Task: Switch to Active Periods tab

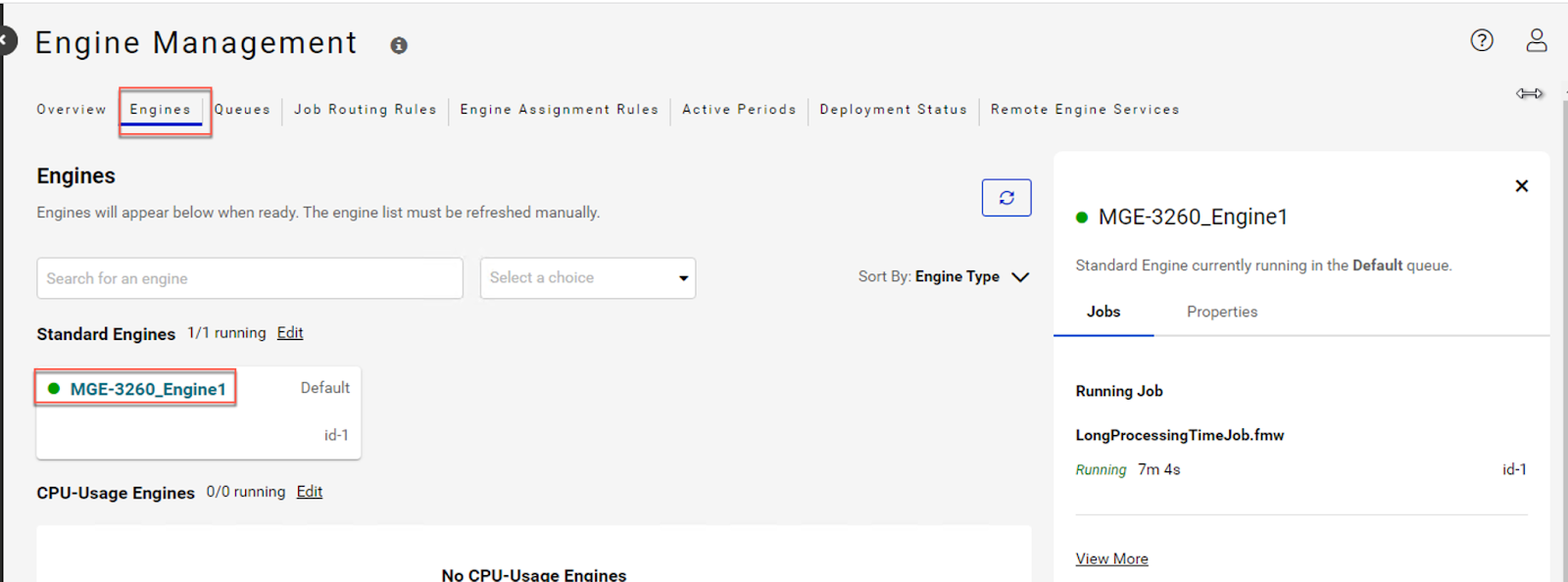Action: 739,110
